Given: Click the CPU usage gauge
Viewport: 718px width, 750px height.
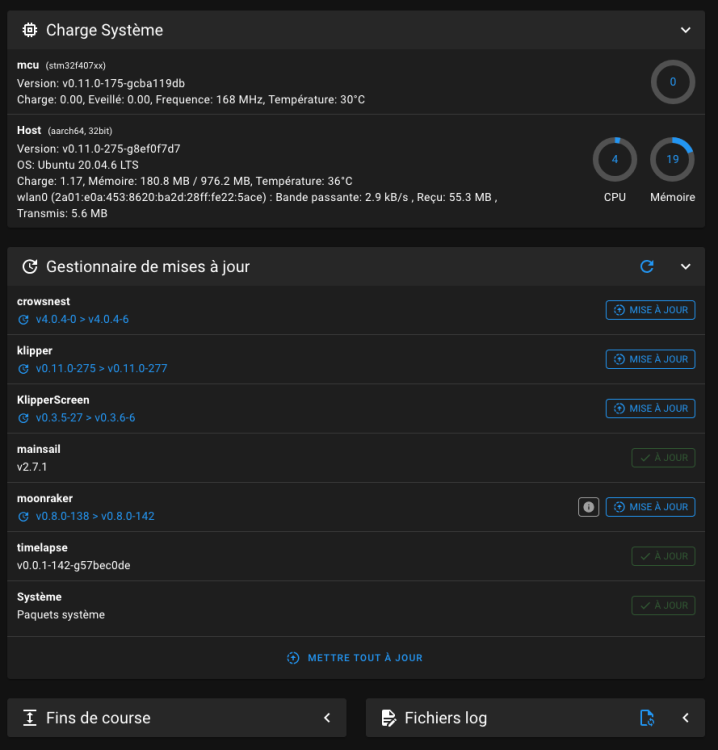Looking at the screenshot, I should click(x=615, y=160).
